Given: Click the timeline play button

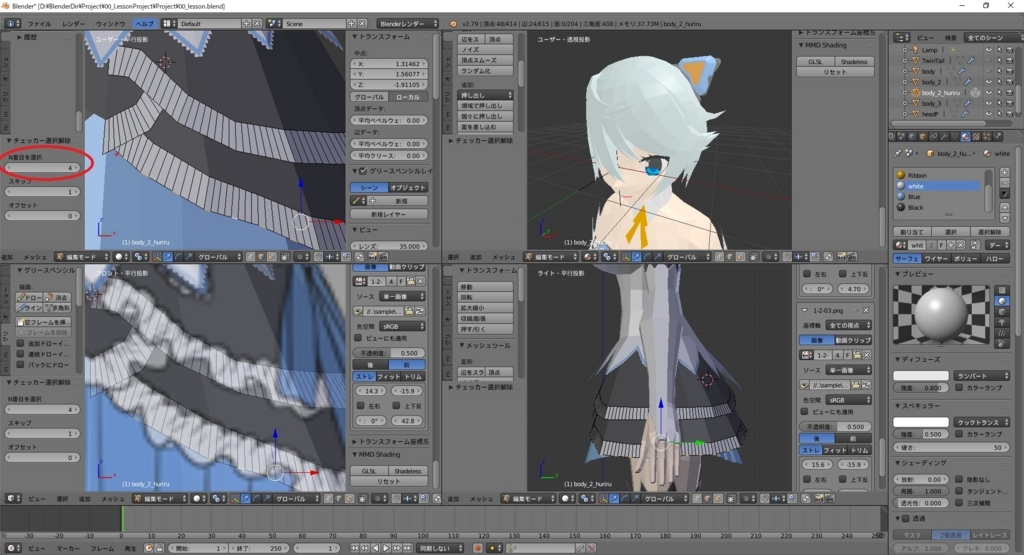Looking at the screenshot, I should pyautogui.click(x=386, y=548).
